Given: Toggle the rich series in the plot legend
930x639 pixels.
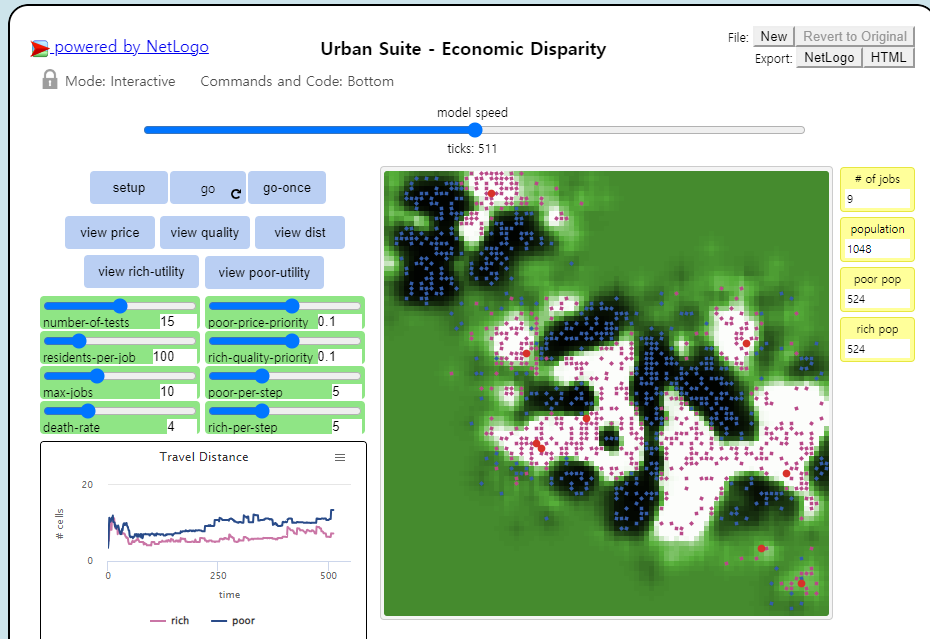Looking at the screenshot, I should 170,621.
